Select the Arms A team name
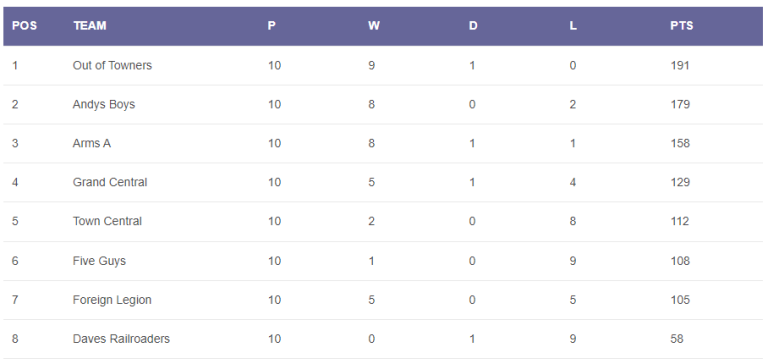Screen dimensions: 768x364 [x=92, y=143]
